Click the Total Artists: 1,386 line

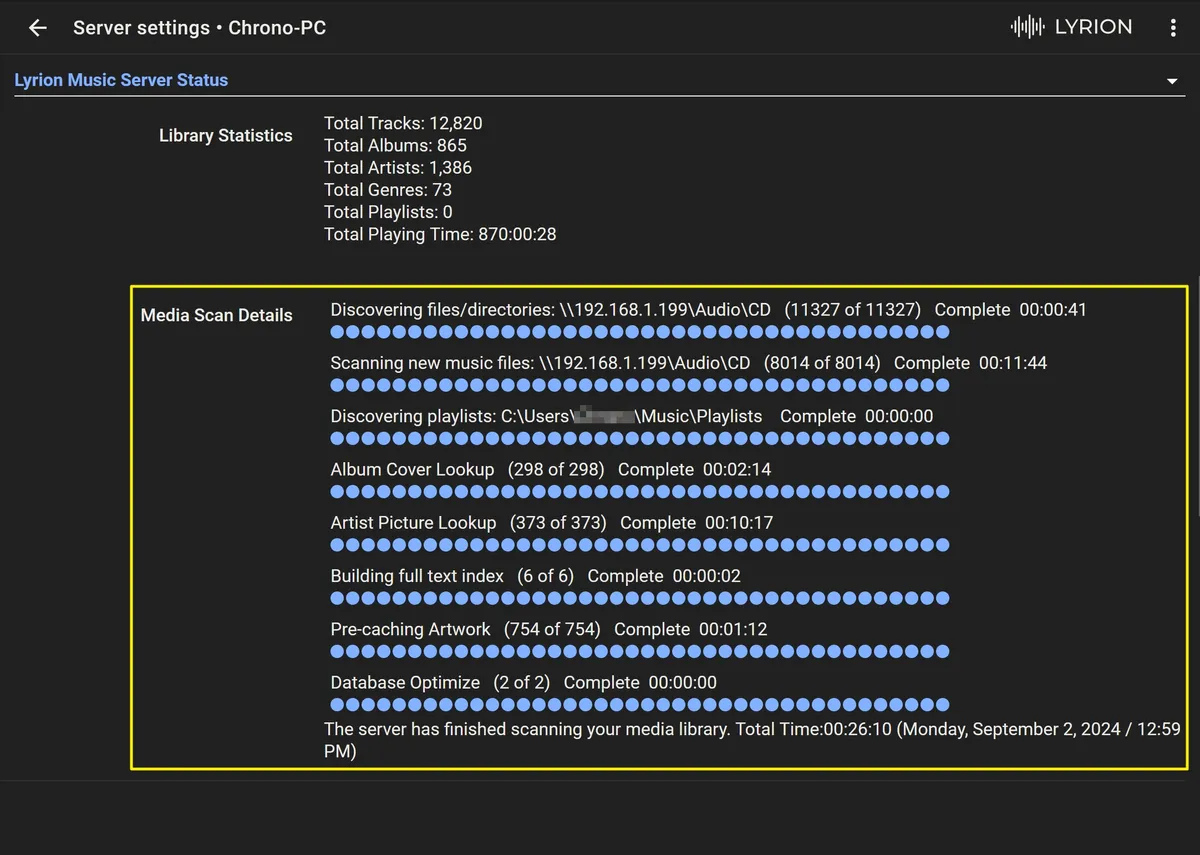tap(398, 168)
